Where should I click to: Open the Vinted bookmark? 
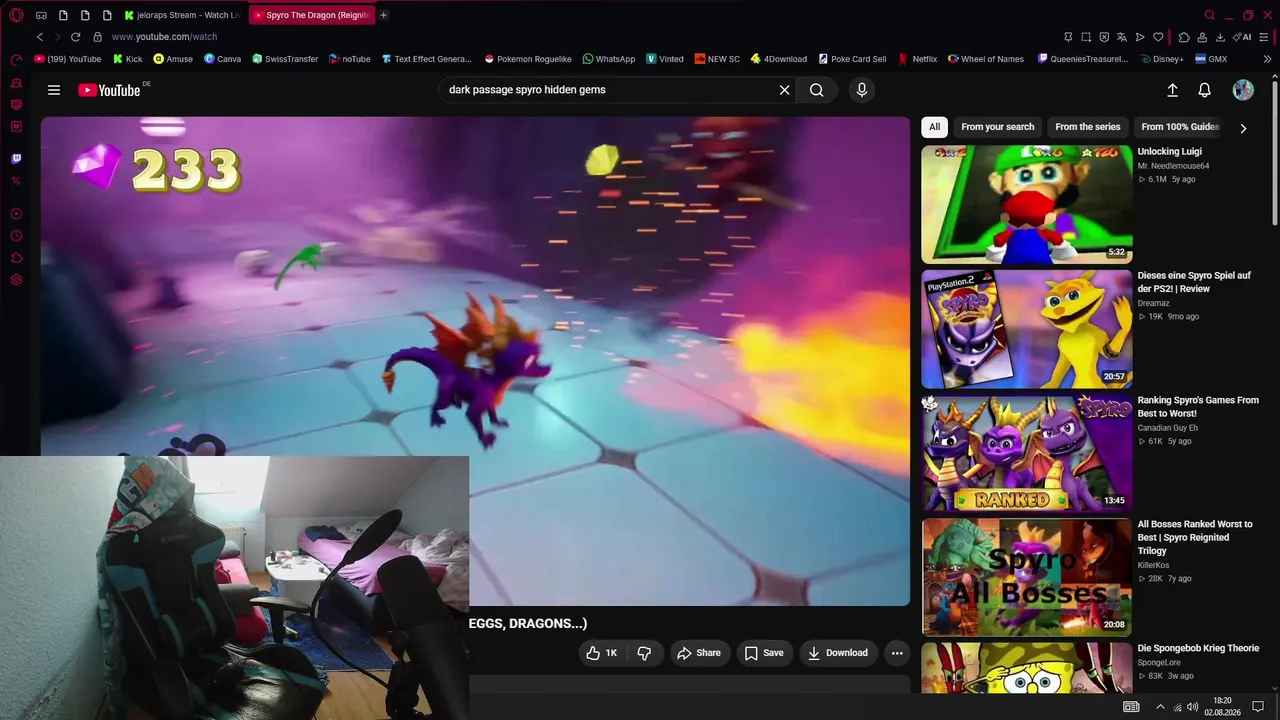point(665,59)
